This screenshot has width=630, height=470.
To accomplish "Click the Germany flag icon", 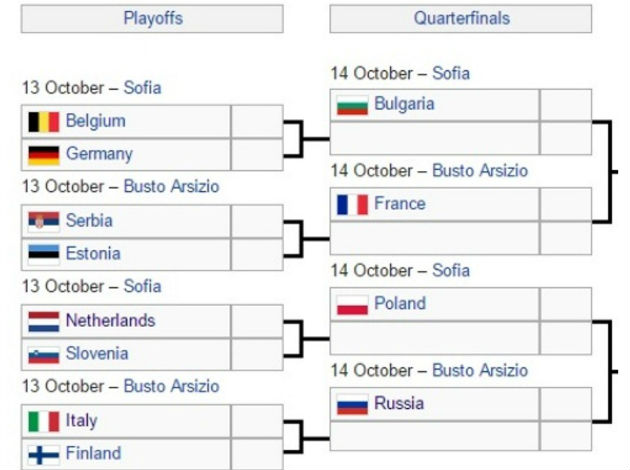I will 43,155.
